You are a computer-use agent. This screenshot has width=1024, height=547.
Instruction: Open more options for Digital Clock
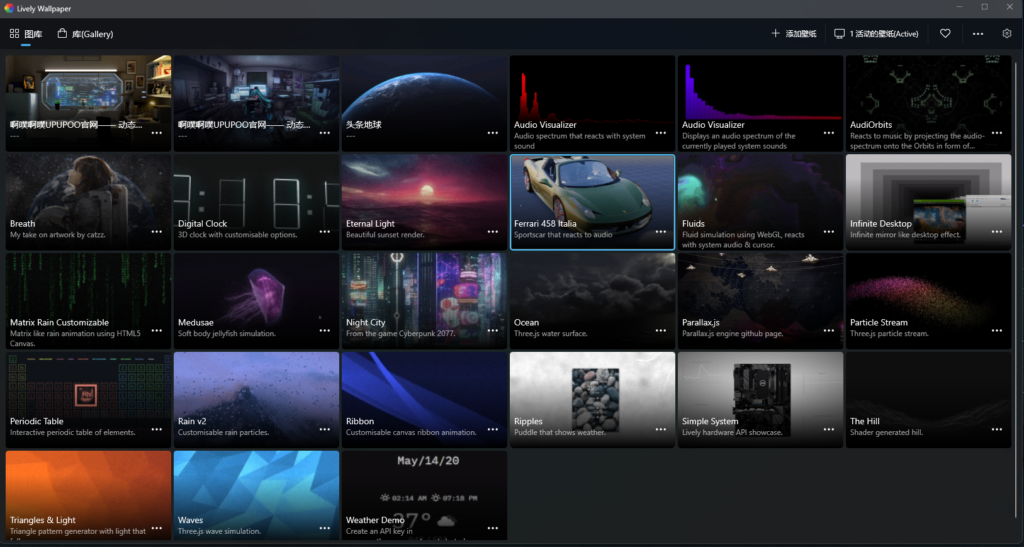325,232
